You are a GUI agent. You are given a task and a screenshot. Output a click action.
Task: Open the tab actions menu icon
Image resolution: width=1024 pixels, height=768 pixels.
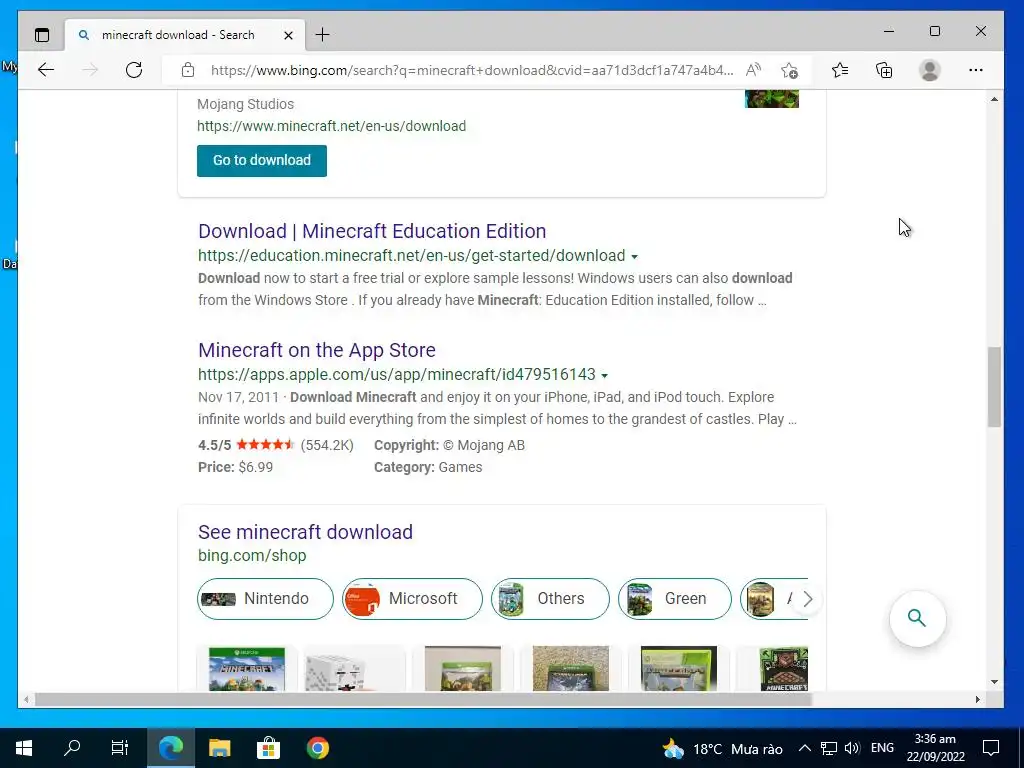pyautogui.click(x=42, y=35)
